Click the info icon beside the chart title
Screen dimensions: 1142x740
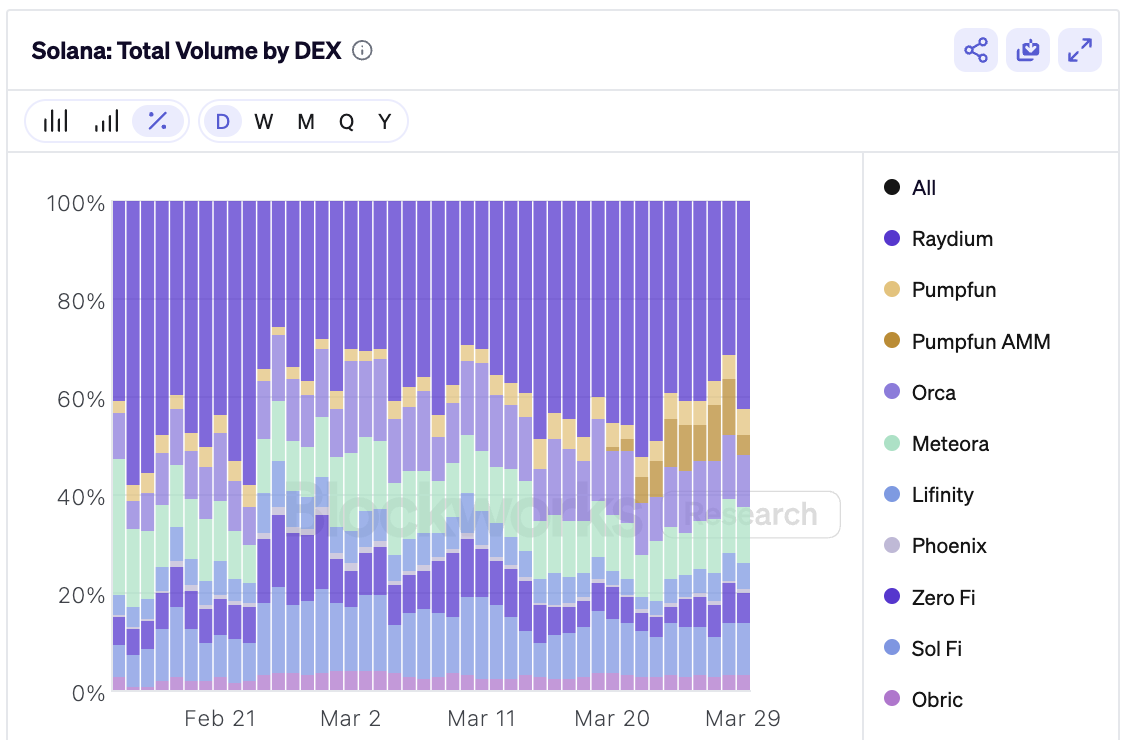coord(361,50)
